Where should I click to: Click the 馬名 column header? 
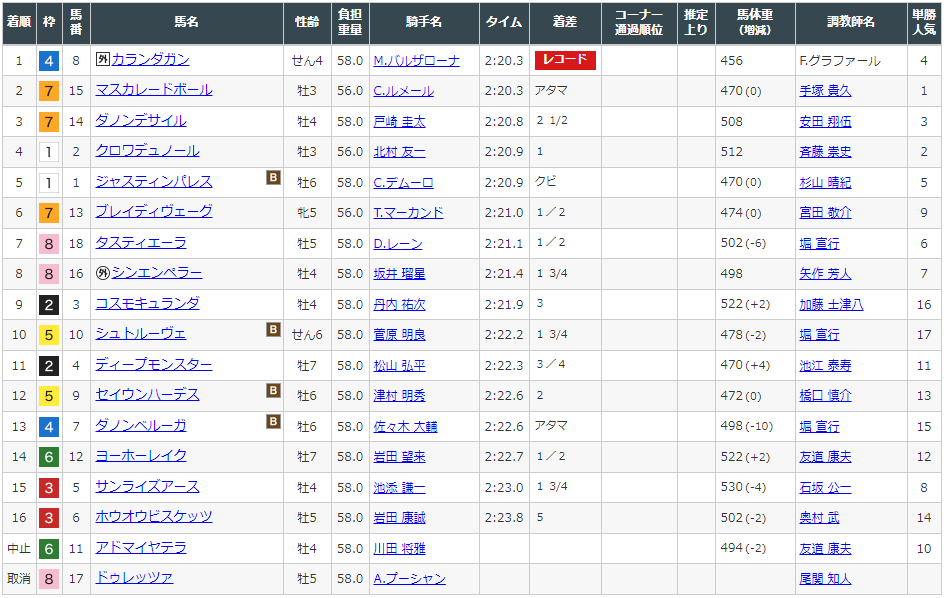pos(186,22)
